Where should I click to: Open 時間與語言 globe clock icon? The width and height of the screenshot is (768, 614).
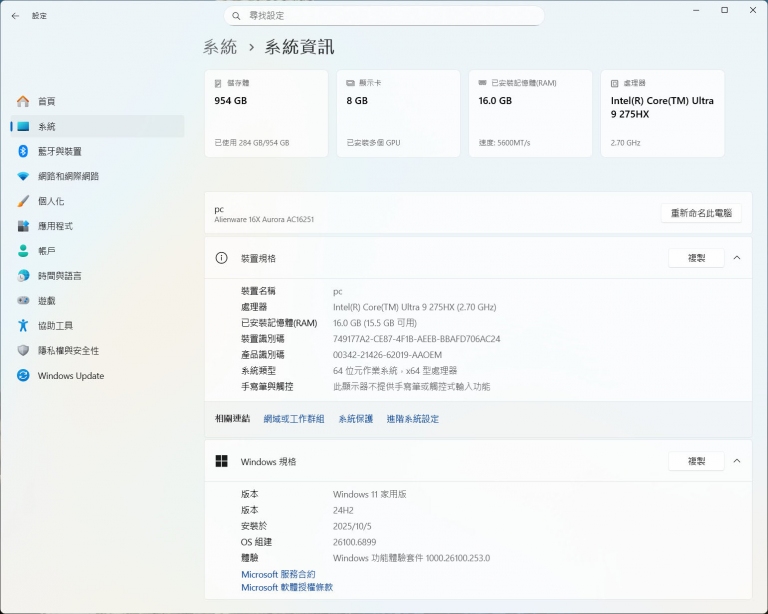tap(23, 276)
